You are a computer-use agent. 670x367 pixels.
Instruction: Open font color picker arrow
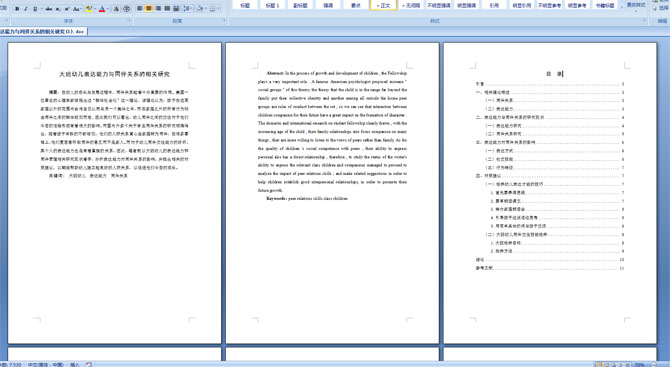[x=108, y=9]
